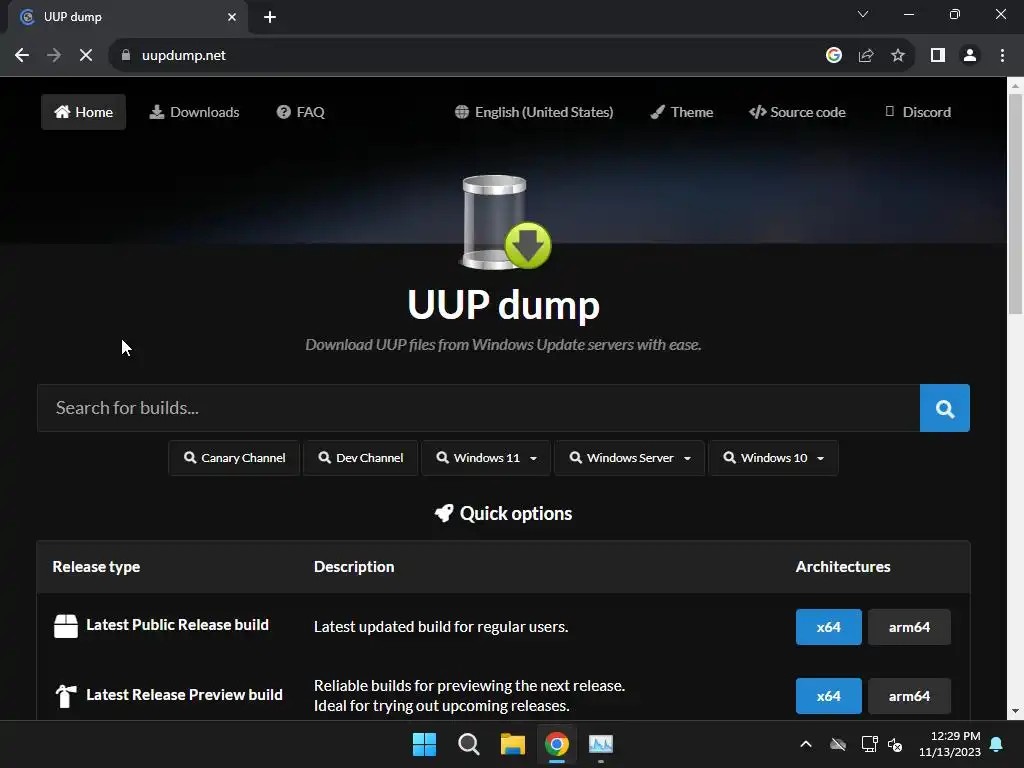Click the Chrome taskbar icon
The height and width of the screenshot is (768, 1024).
(x=557, y=744)
